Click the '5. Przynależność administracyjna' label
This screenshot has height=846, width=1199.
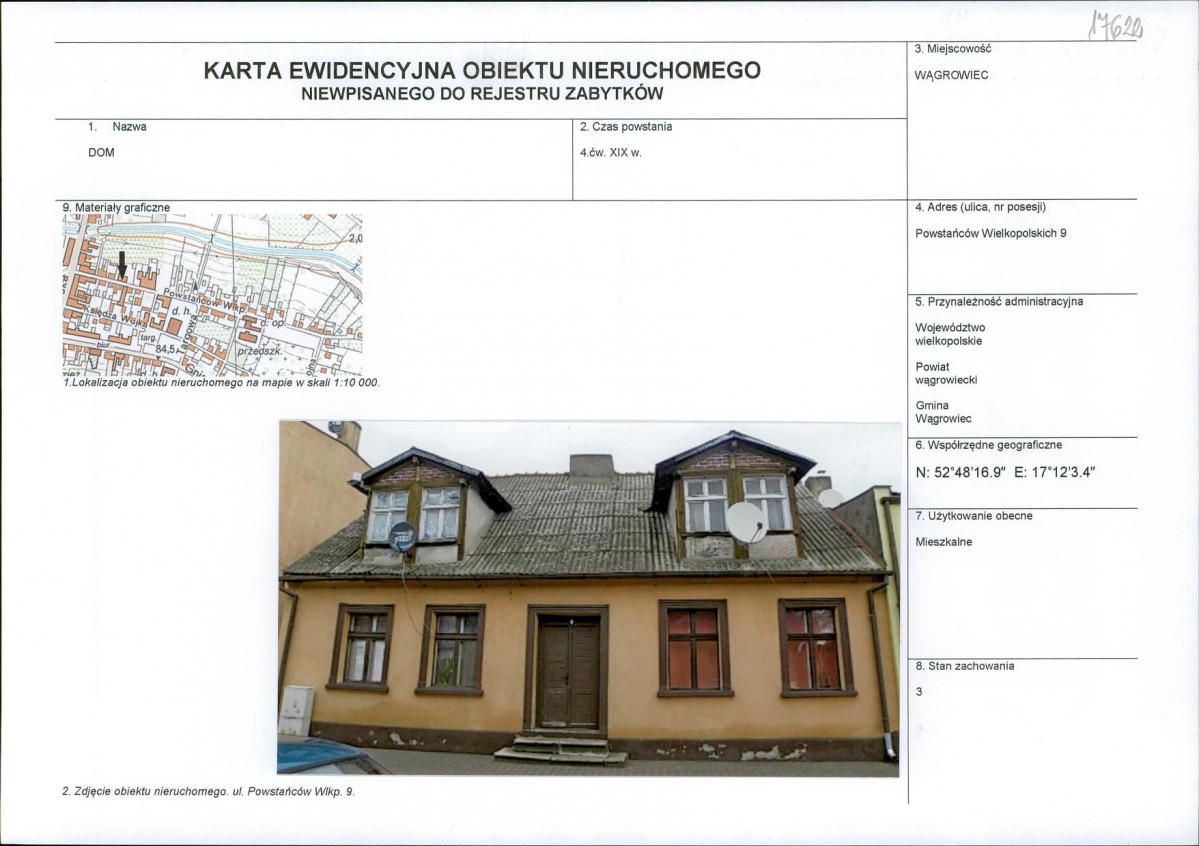[x=999, y=301]
